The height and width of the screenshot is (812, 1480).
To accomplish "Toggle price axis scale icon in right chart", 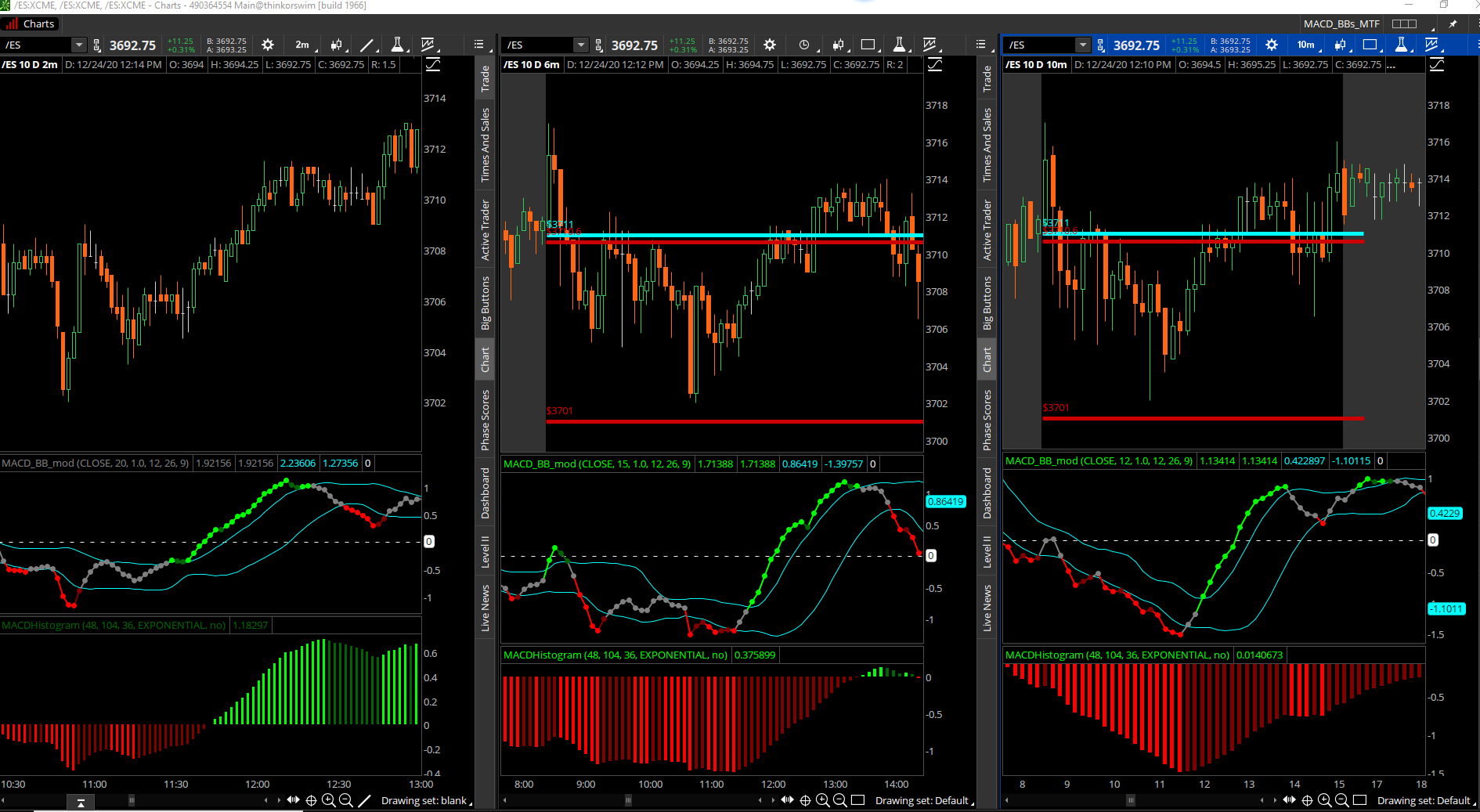I will tap(1437, 65).
